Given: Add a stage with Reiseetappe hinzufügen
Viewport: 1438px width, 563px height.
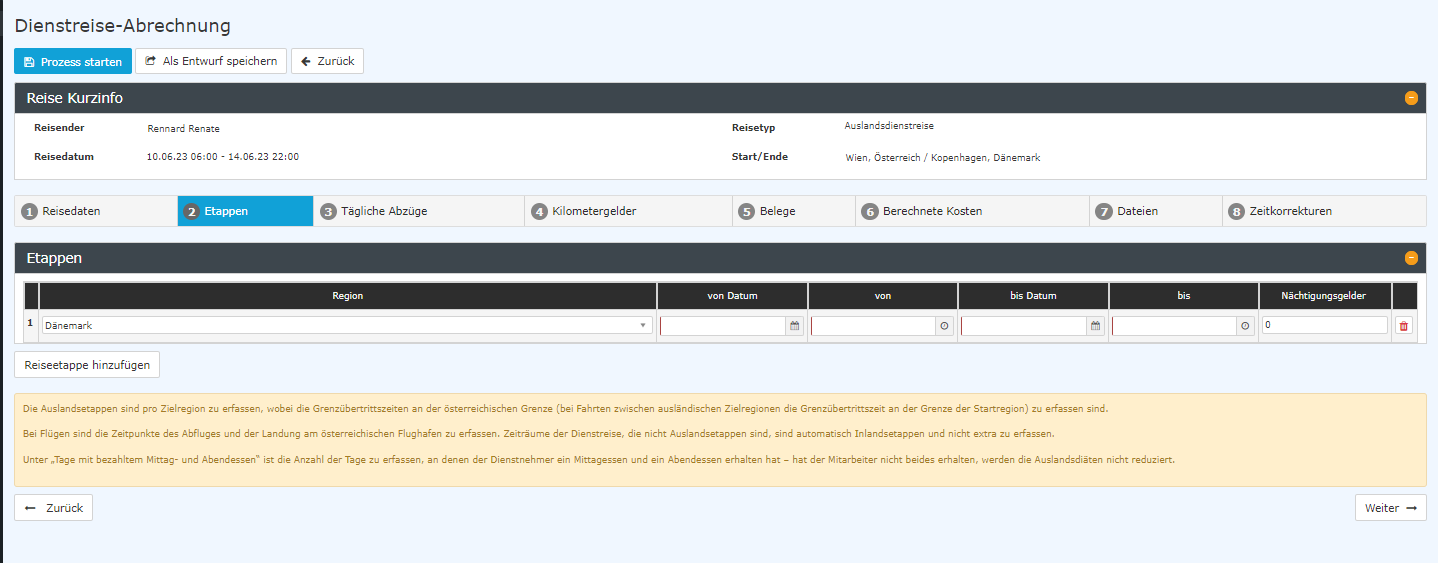Looking at the screenshot, I should pyautogui.click(x=87, y=365).
